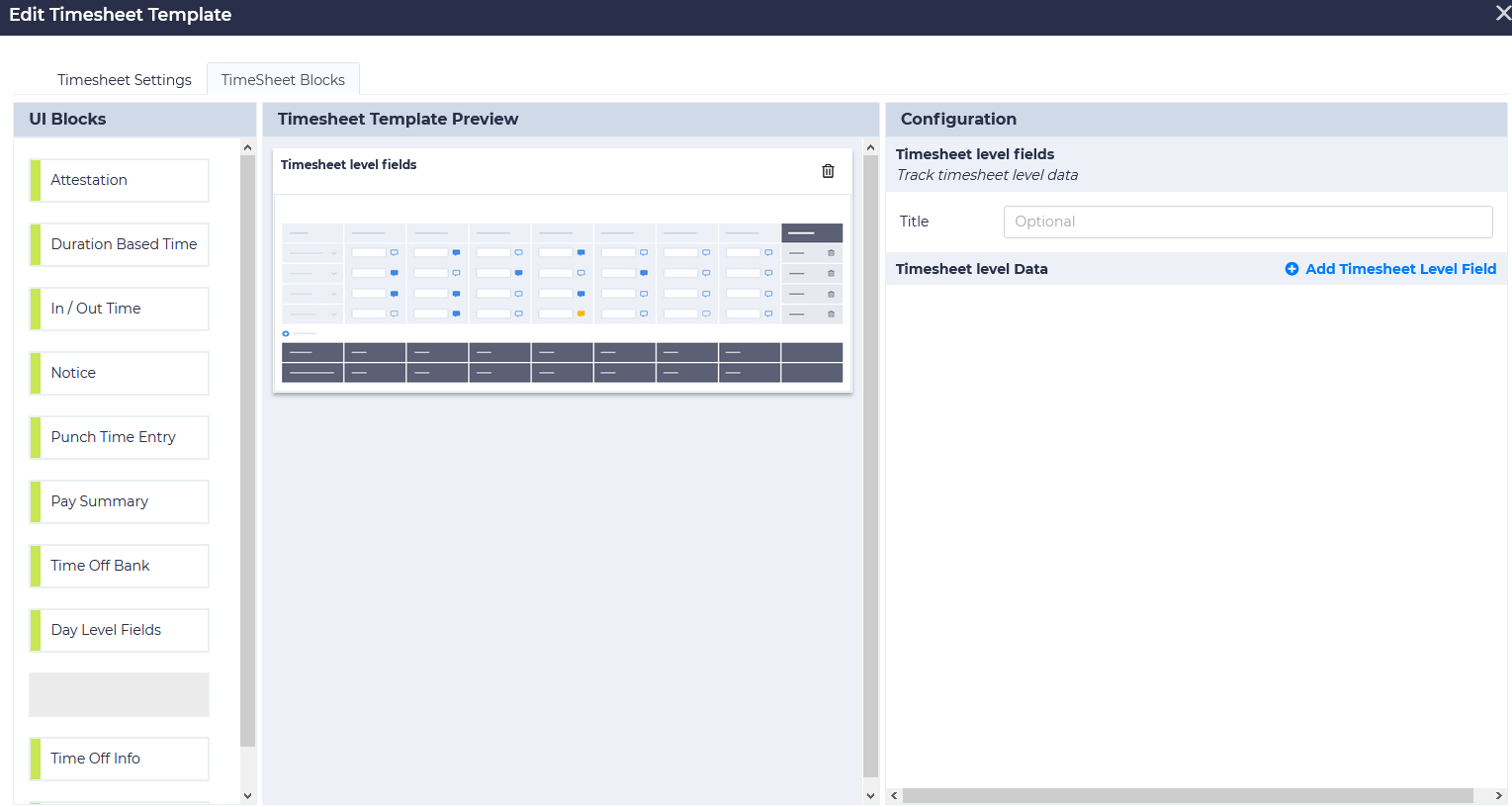Select the TimeSheet Blocks tab
Viewport: 1512px width, 807px height.
pos(283,79)
